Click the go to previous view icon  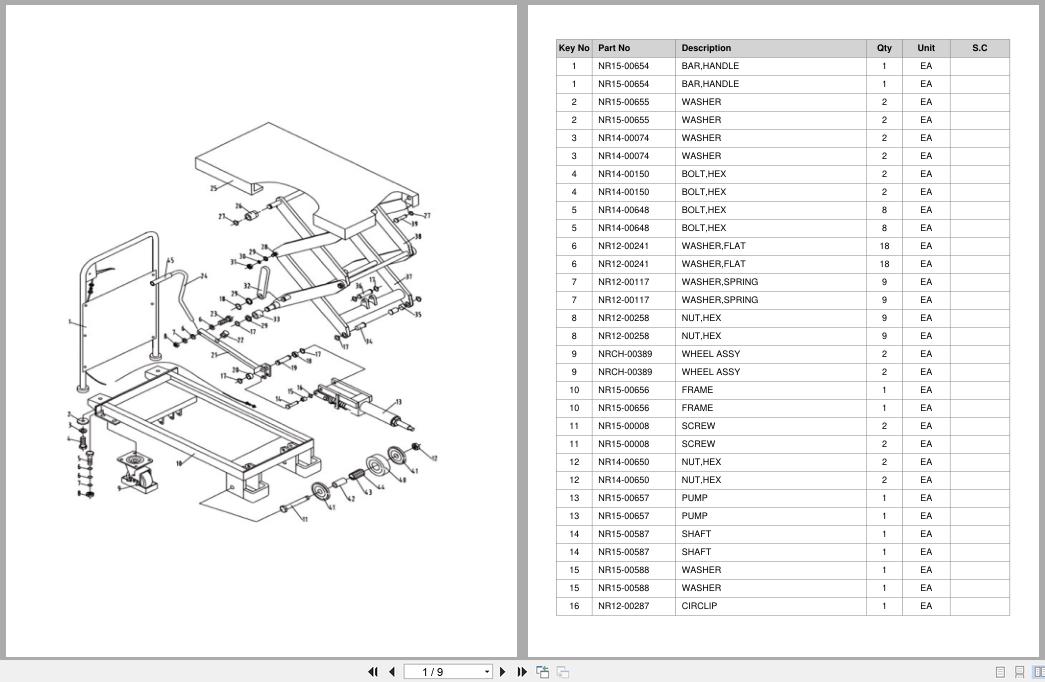(x=542, y=672)
